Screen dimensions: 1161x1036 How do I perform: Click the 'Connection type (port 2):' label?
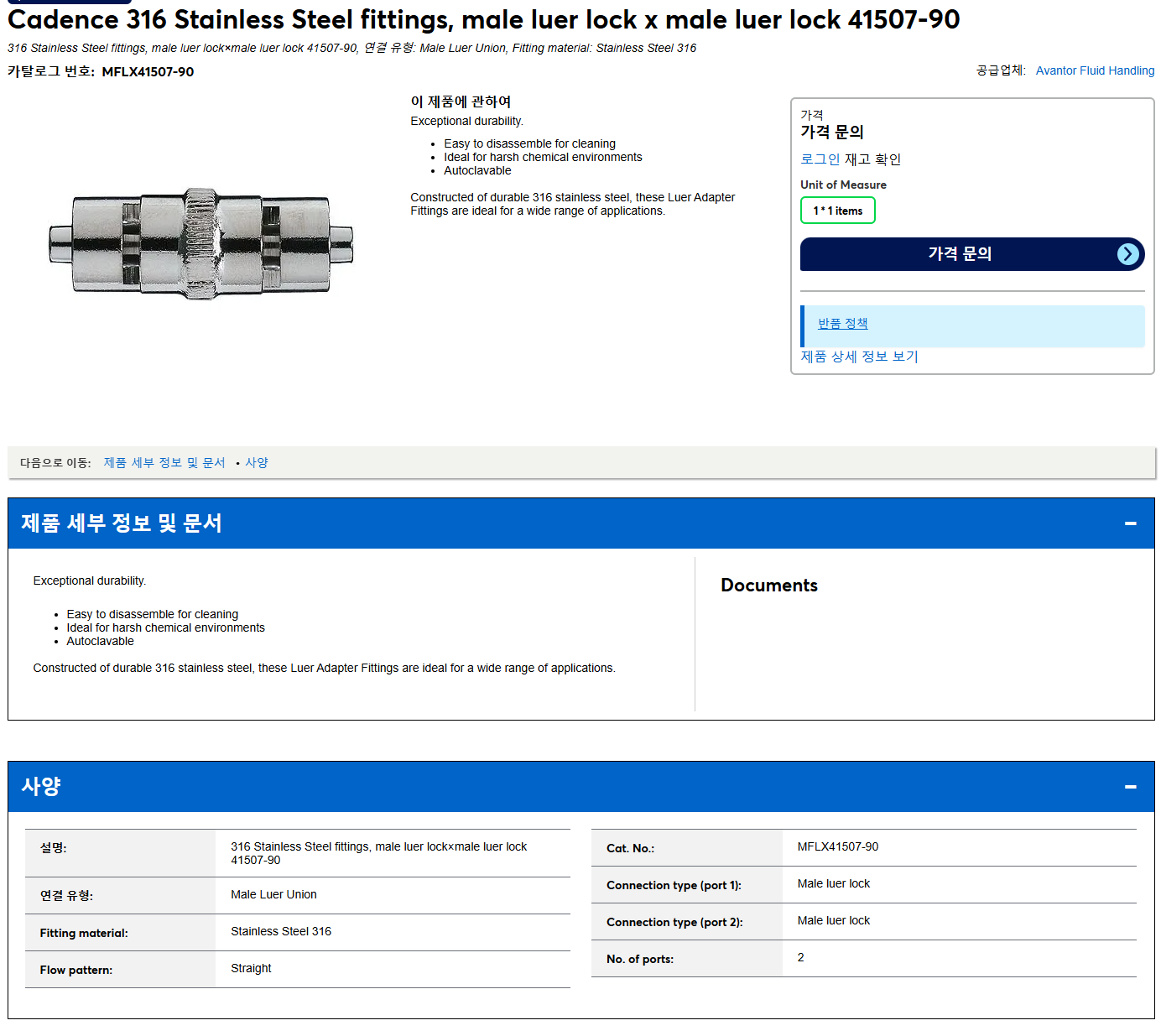point(674,923)
